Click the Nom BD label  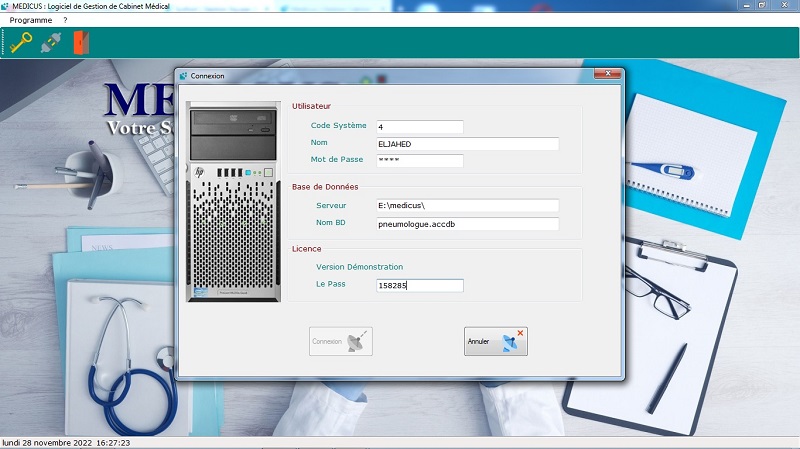(331, 222)
